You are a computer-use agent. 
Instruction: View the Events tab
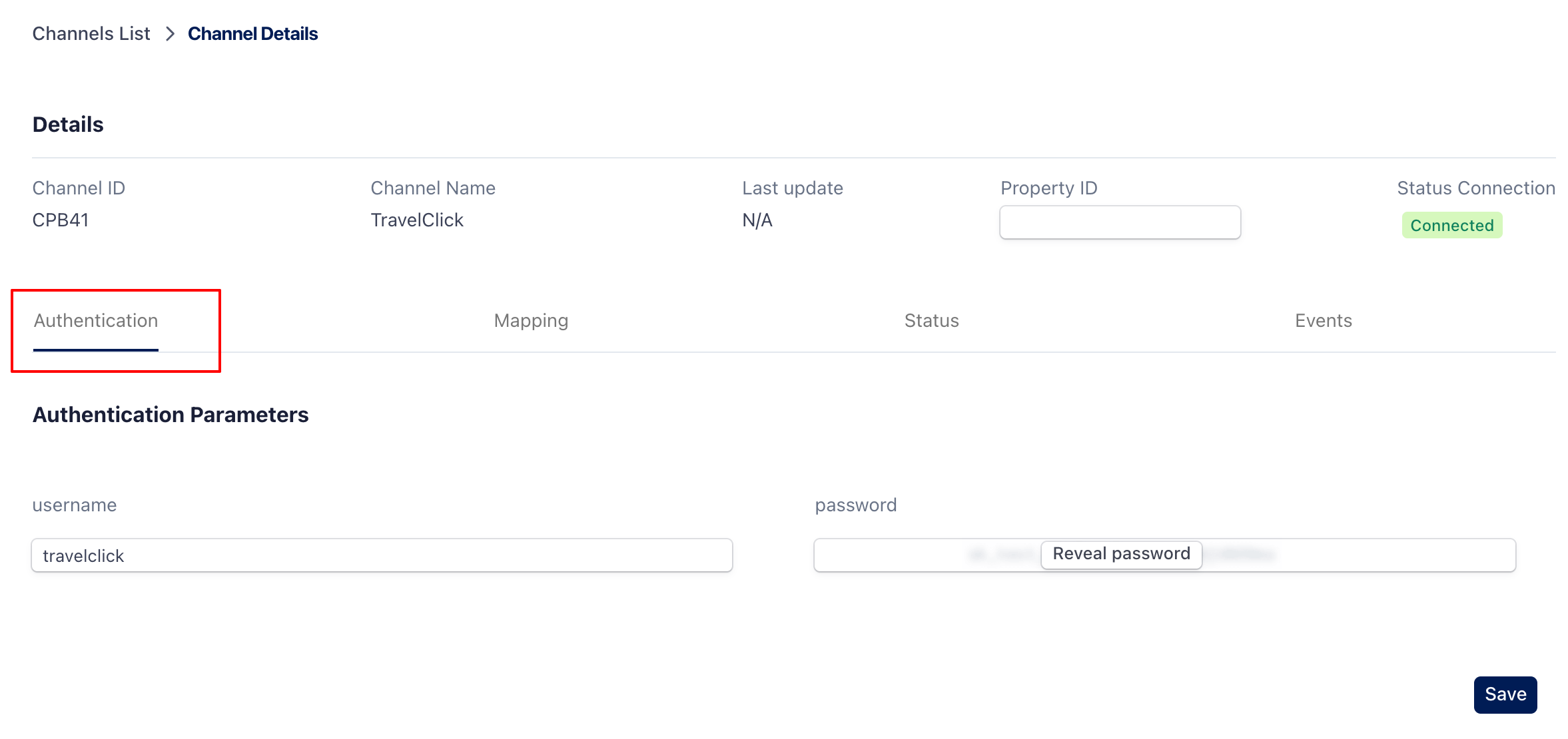click(x=1323, y=321)
